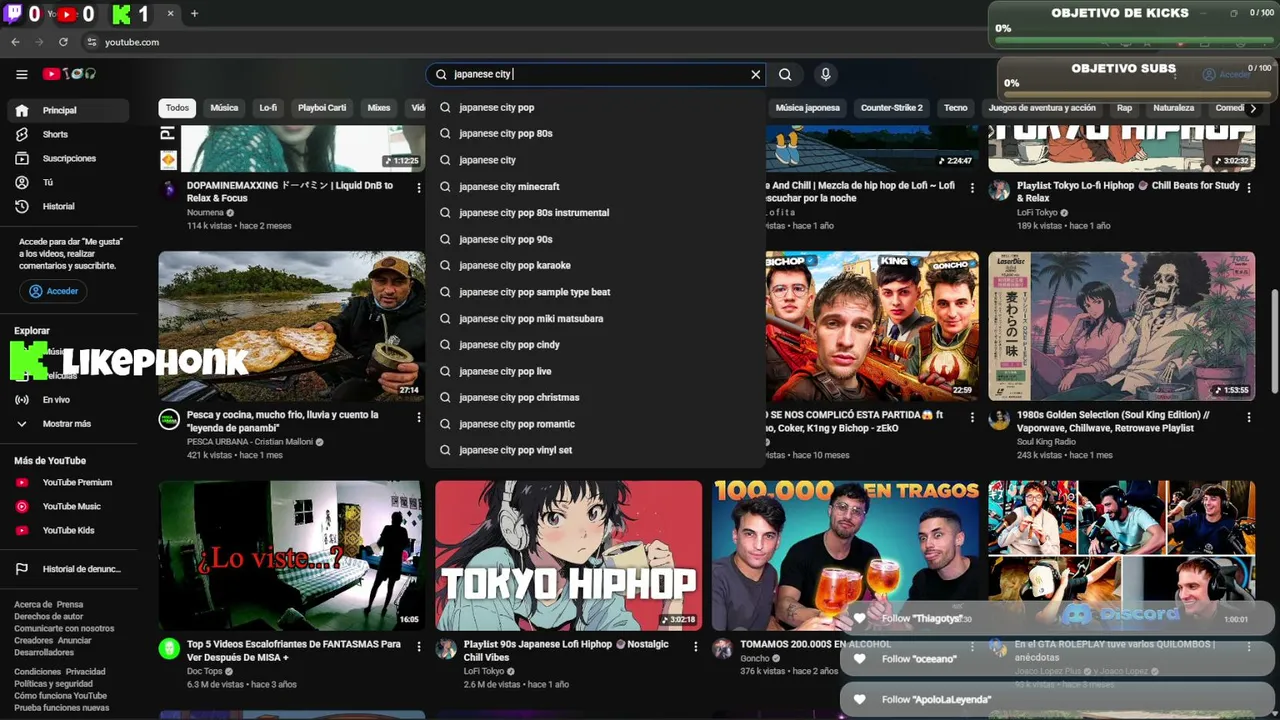Open the YouTube guide hamburger menu
This screenshot has width=1280, height=720.
[21, 74]
